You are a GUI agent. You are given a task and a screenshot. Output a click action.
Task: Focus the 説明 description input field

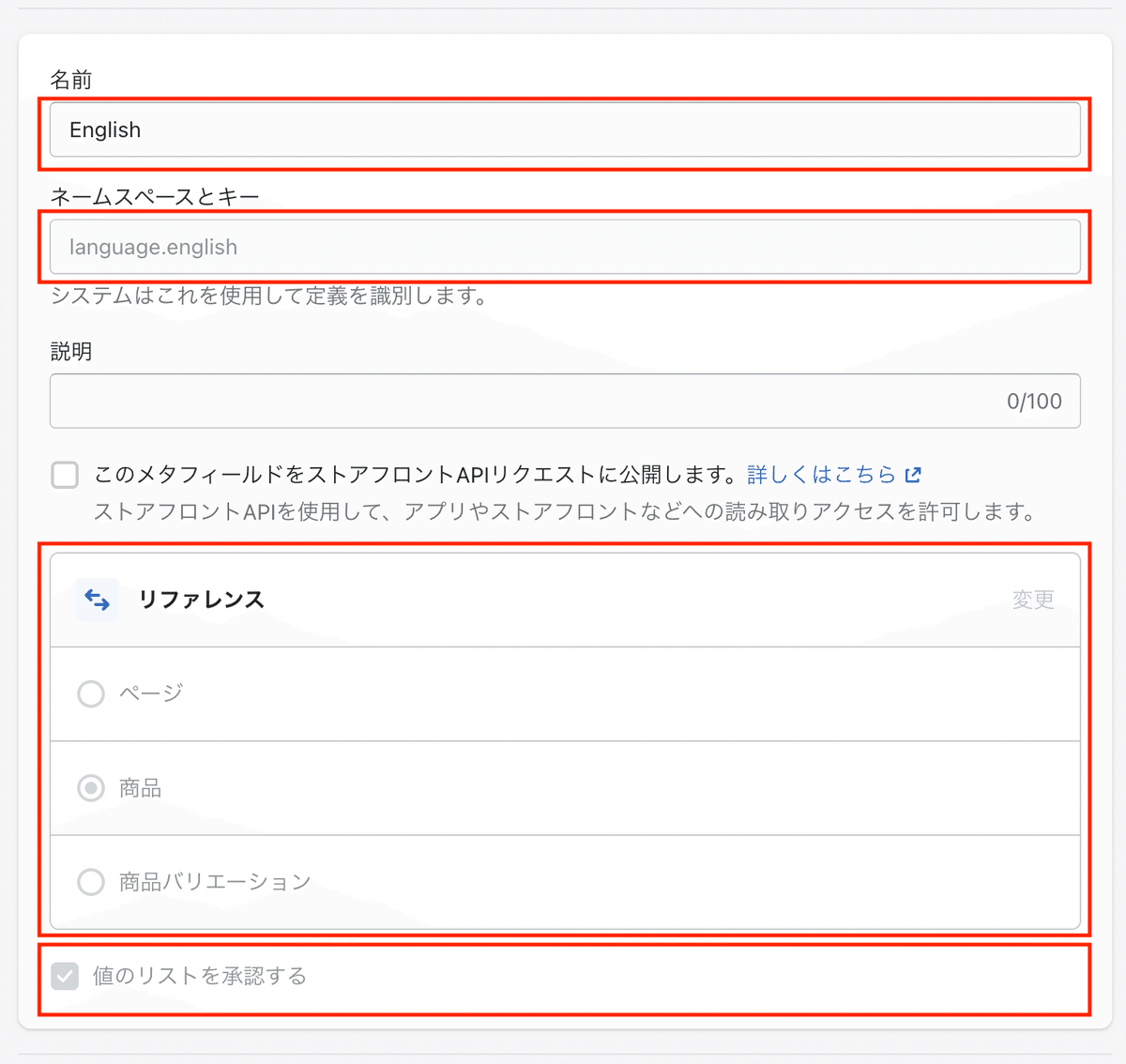565,401
